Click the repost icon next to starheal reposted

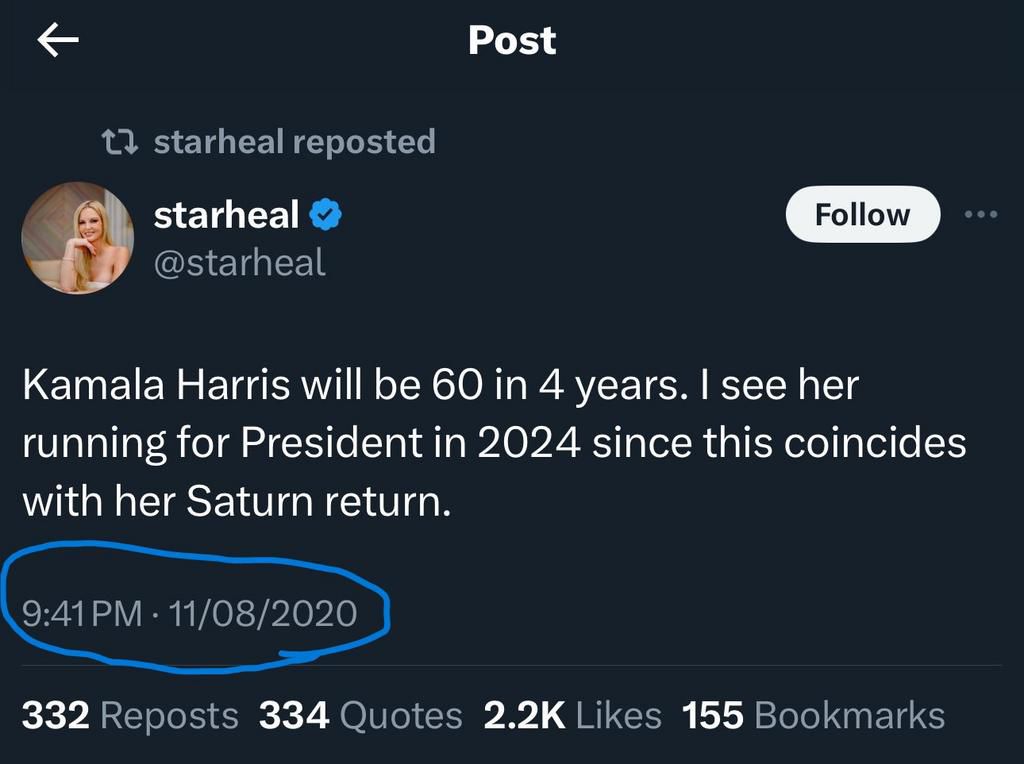121,141
